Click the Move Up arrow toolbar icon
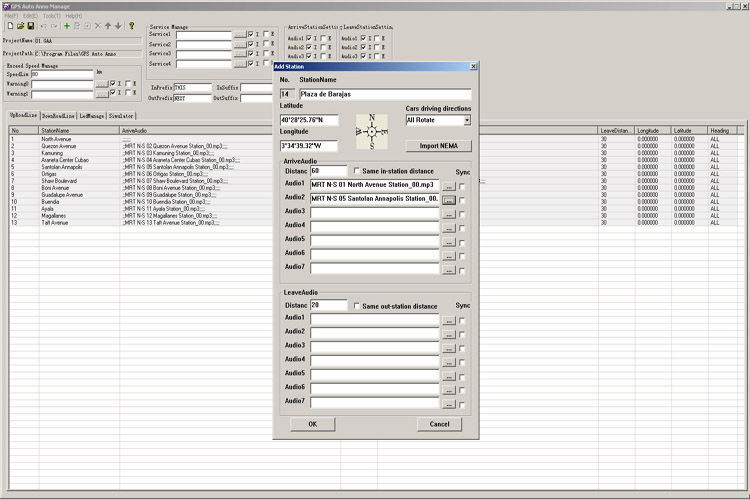Image resolution: width=750 pixels, height=500 pixels. coord(108,26)
